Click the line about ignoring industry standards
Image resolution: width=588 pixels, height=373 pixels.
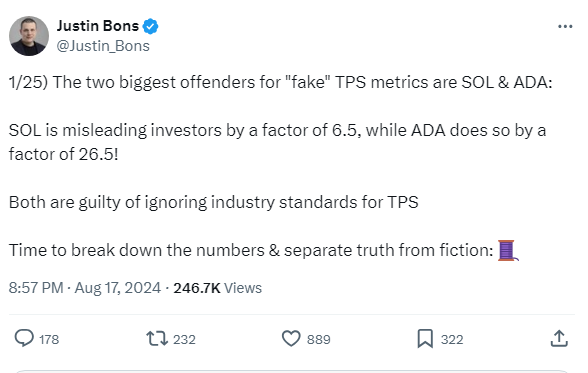(213, 202)
